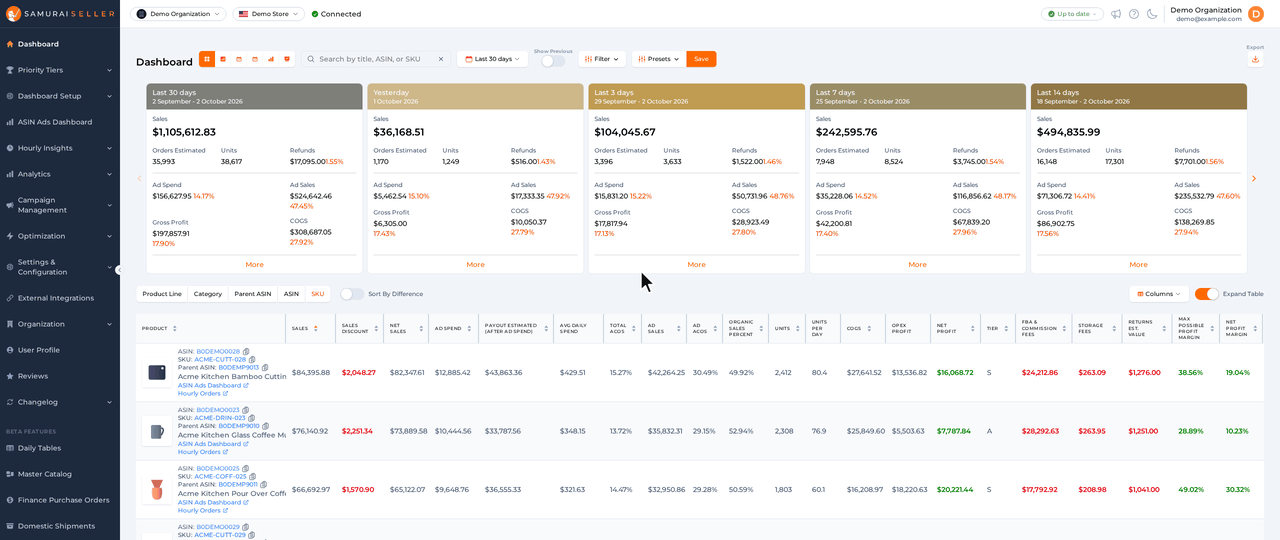Click the User Profile sidebar icon
Image resolution: width=1280 pixels, height=540 pixels.
tap(10, 350)
